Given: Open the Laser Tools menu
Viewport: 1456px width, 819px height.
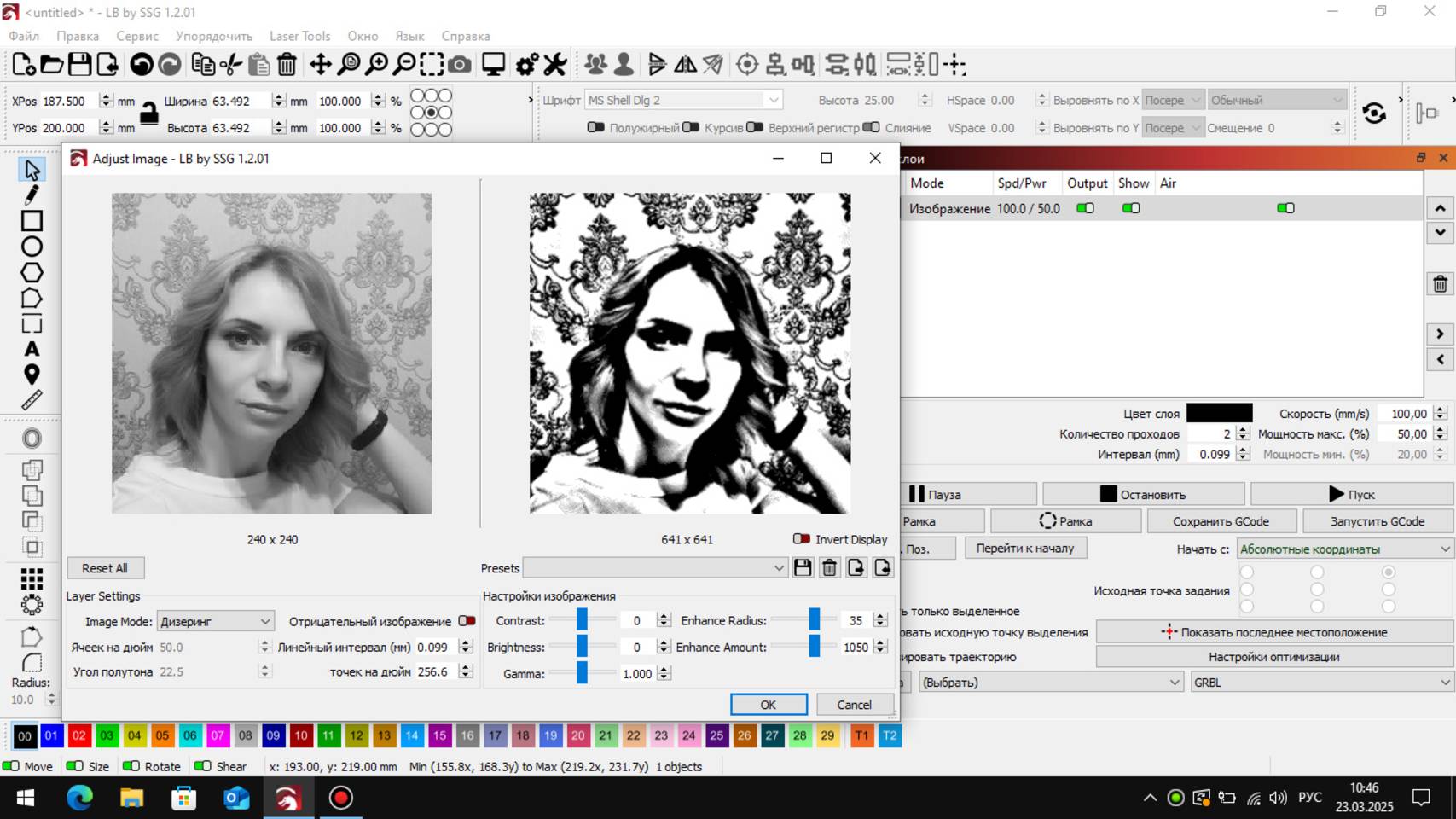Looking at the screenshot, I should tap(299, 36).
